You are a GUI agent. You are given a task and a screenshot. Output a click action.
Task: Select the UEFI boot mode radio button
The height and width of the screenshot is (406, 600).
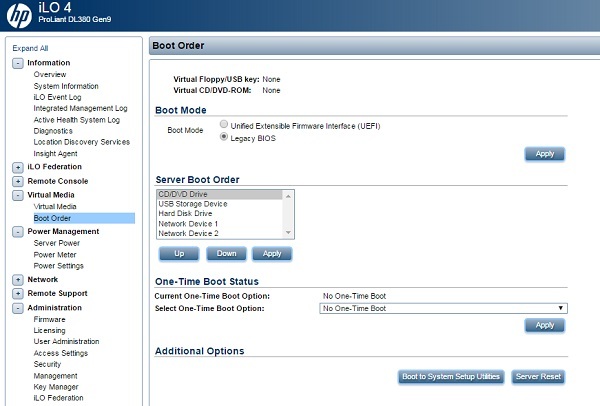tap(224, 124)
